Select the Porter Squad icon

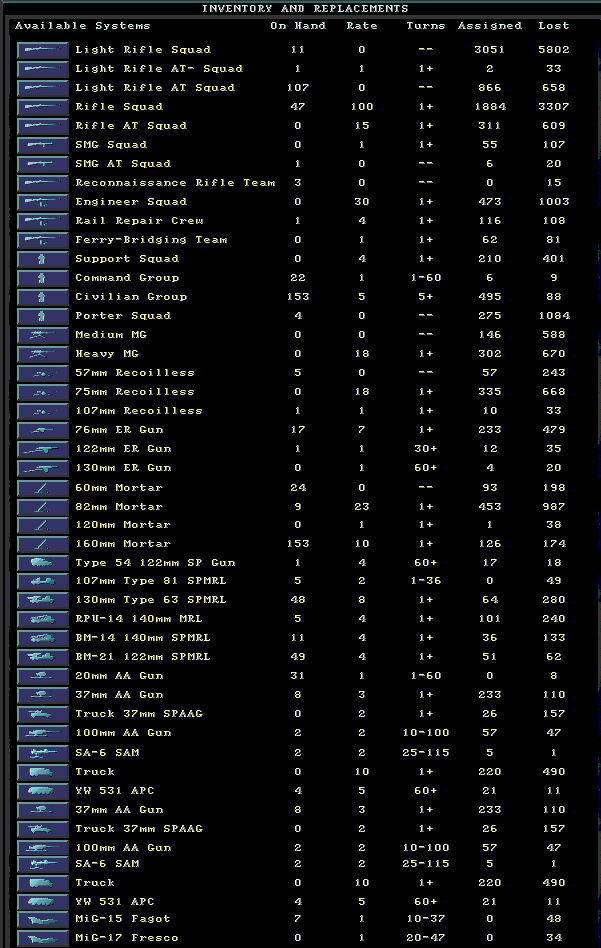(42, 316)
